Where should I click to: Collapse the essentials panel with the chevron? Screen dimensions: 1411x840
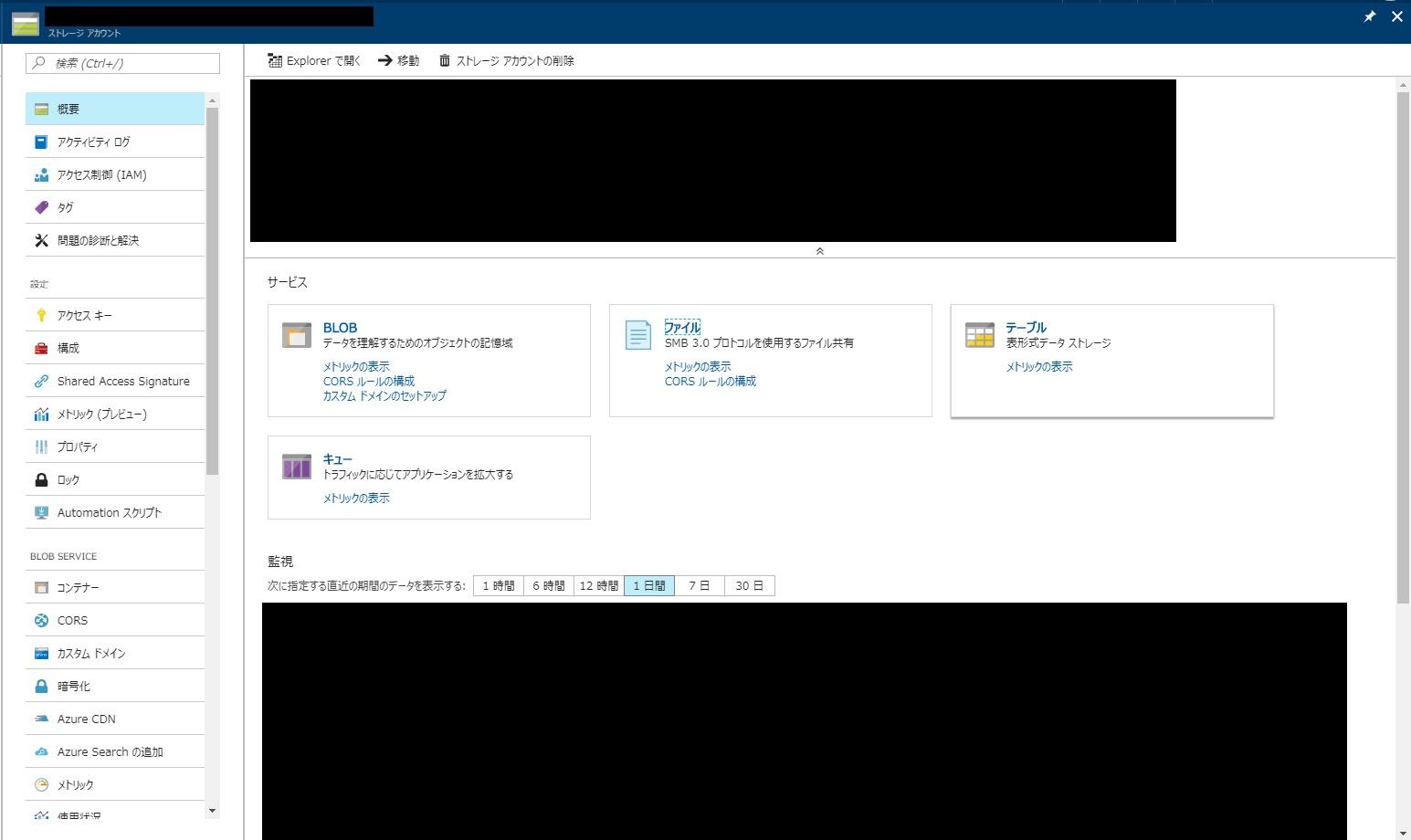(819, 250)
